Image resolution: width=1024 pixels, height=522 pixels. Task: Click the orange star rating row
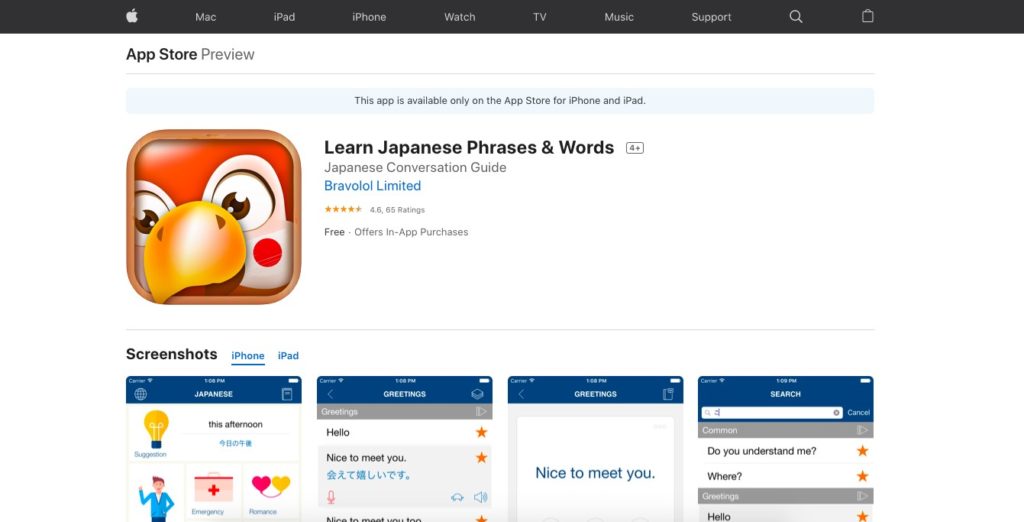[x=344, y=210]
